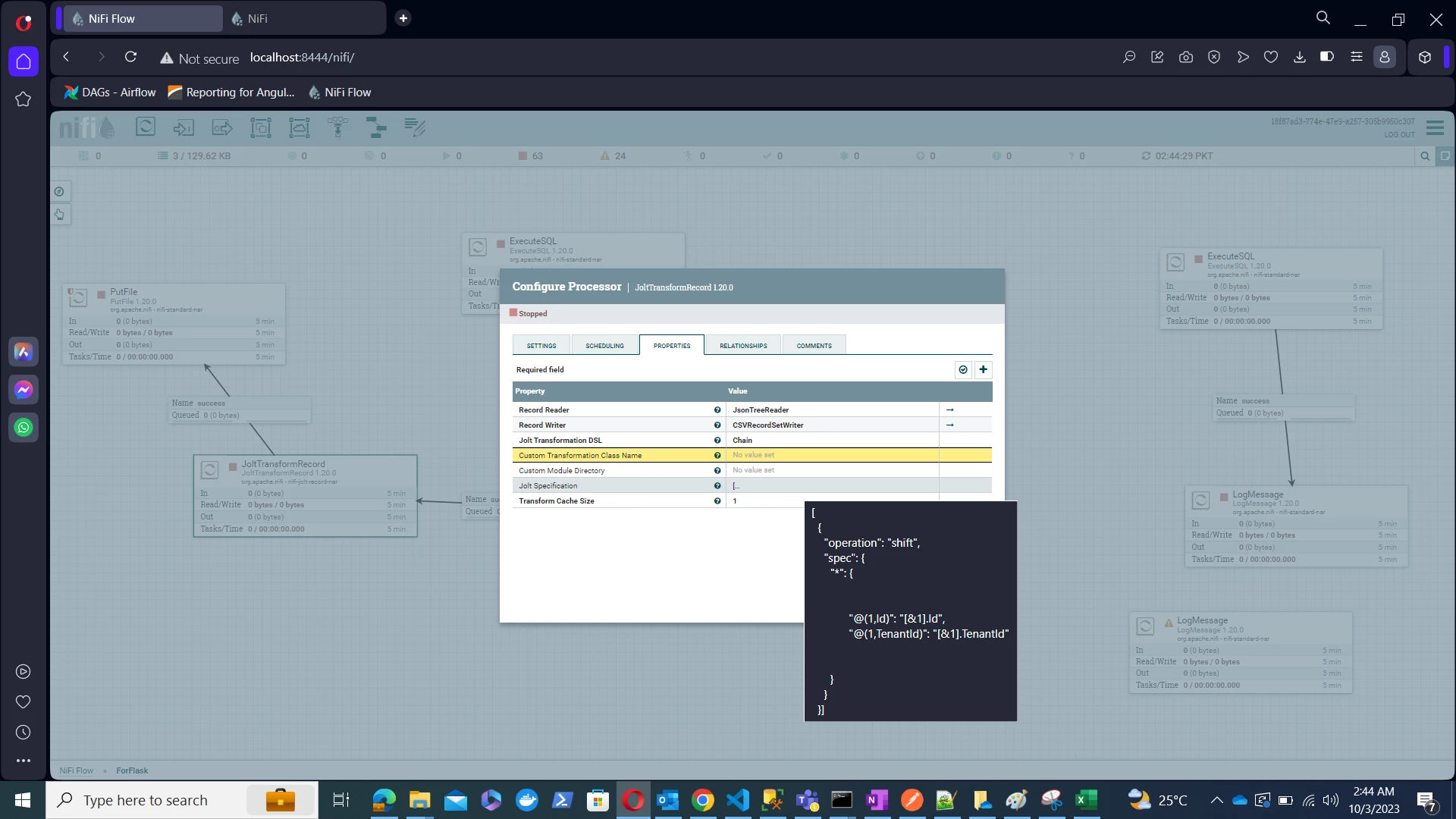Click Custom Module Directory value field

pos(832,470)
